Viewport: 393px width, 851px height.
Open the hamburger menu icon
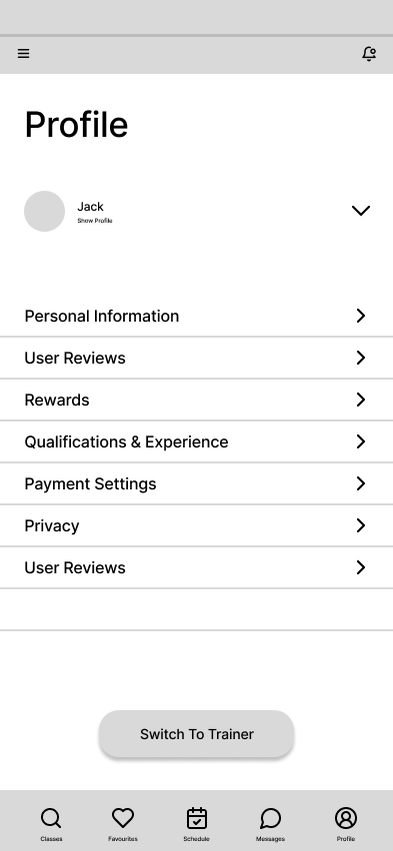point(23,53)
